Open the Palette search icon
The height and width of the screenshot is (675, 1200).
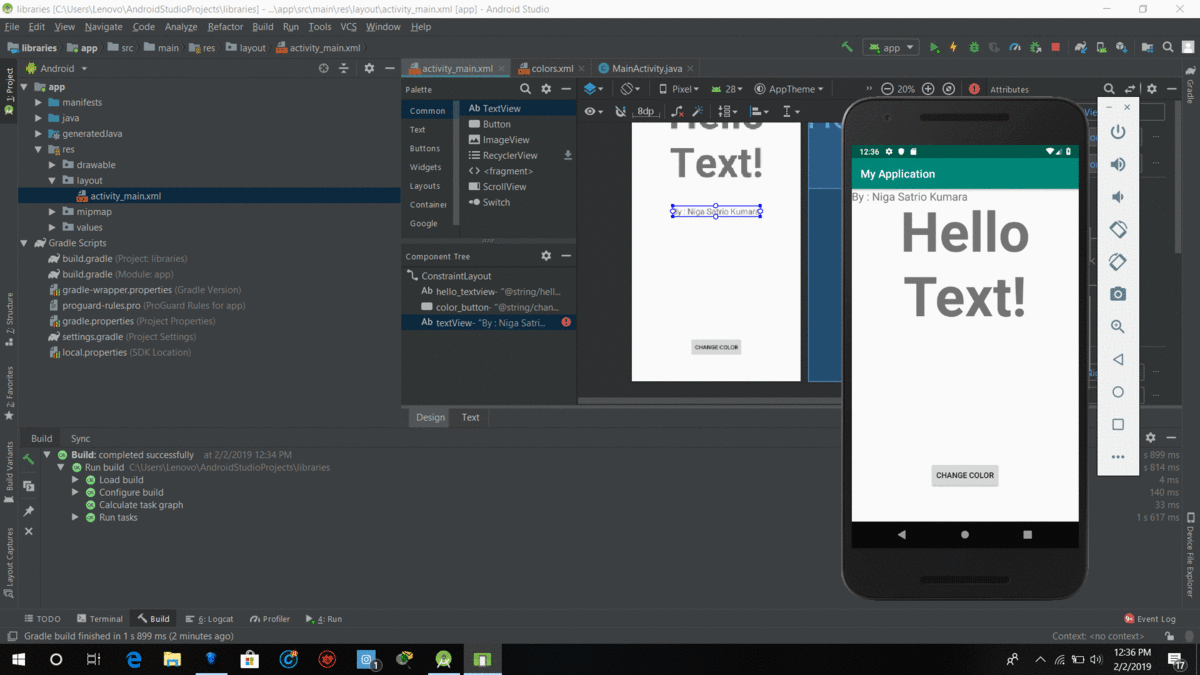pyautogui.click(x=527, y=89)
